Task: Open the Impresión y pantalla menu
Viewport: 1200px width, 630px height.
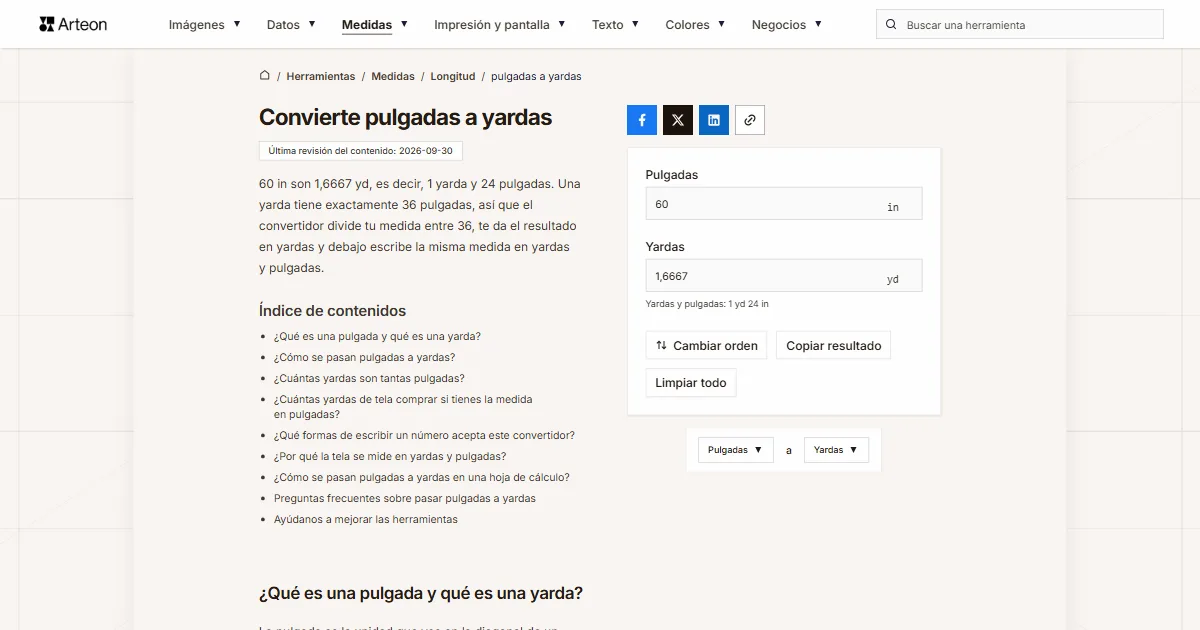Action: [x=500, y=24]
